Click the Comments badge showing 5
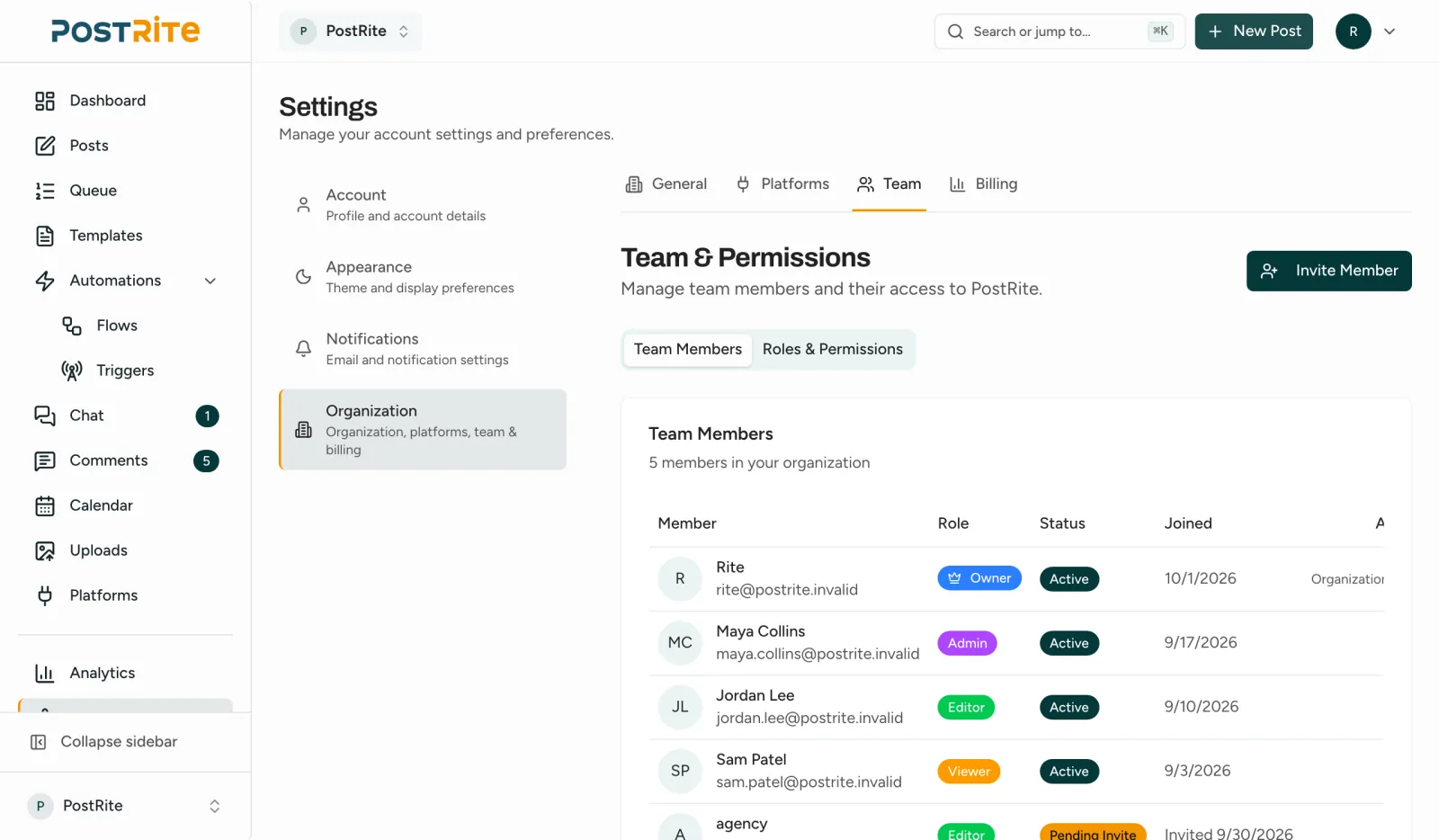This screenshot has height=840, width=1439. 206,460
